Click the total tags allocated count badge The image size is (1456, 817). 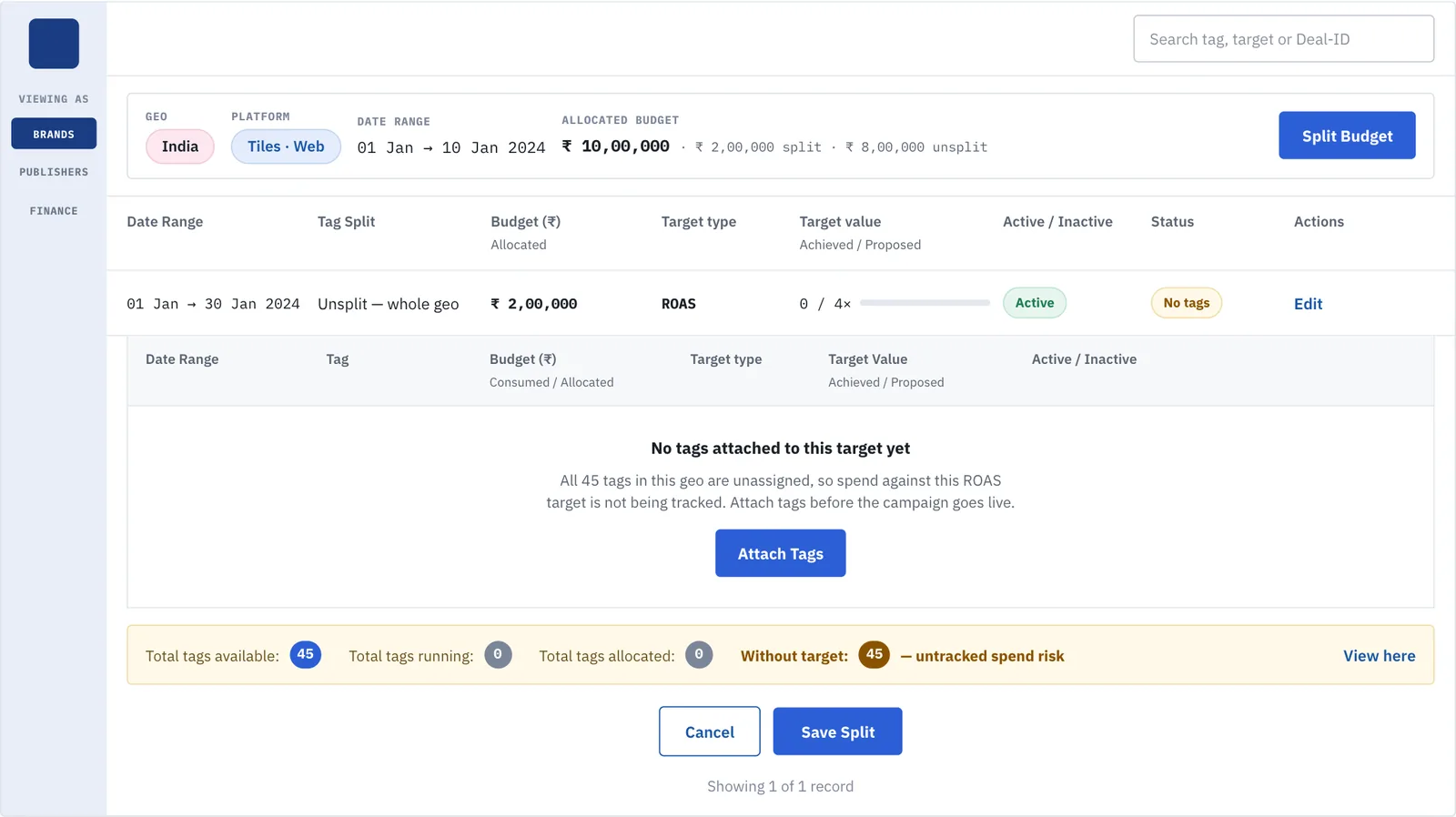pyautogui.click(x=699, y=654)
